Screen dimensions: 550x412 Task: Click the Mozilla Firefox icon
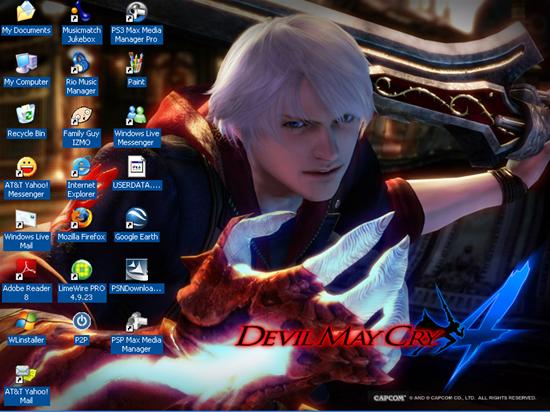coord(81,218)
